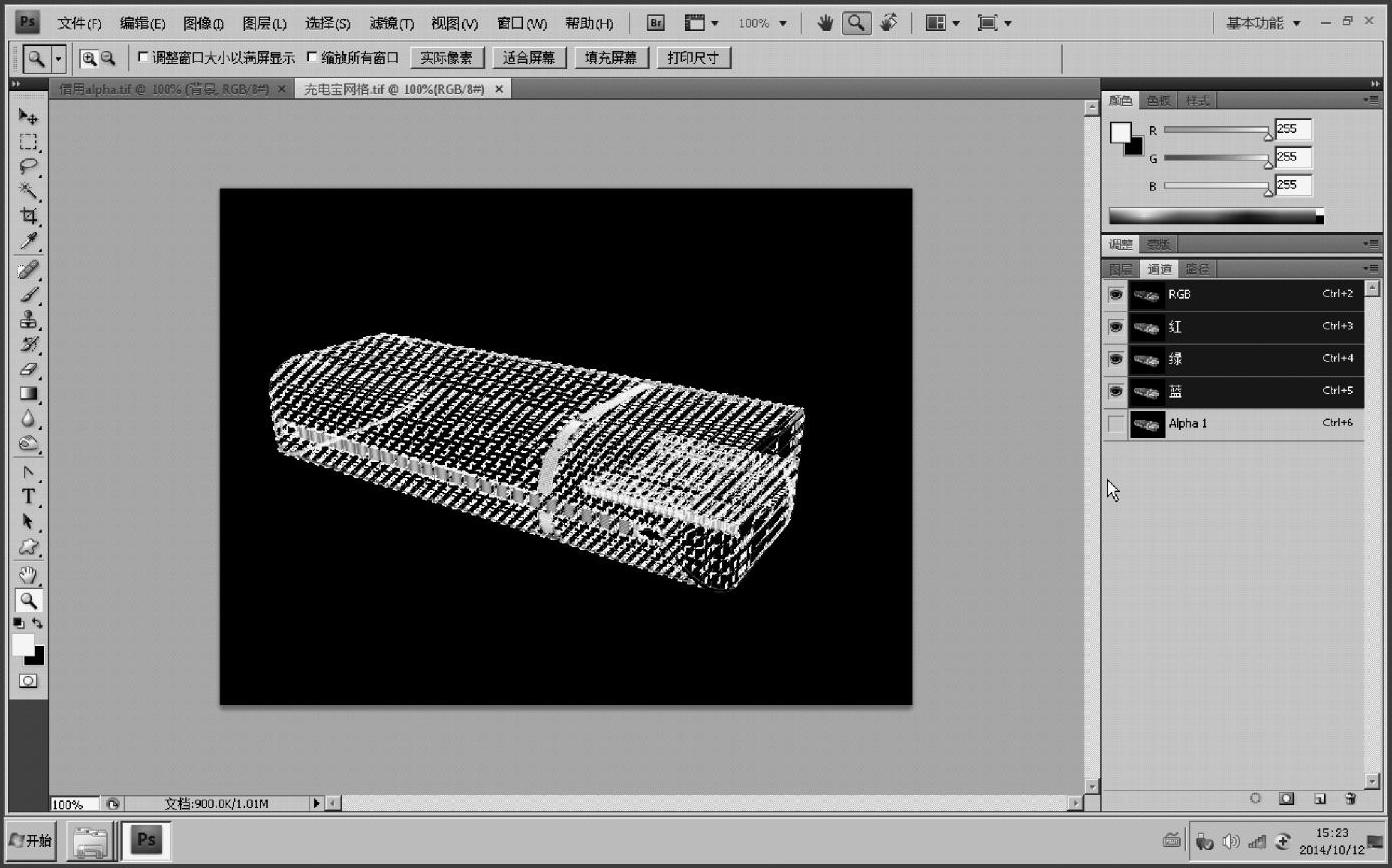Screen dimensions: 1392x868
Task: Hide the 红 channel eye icon
Action: (x=1116, y=327)
